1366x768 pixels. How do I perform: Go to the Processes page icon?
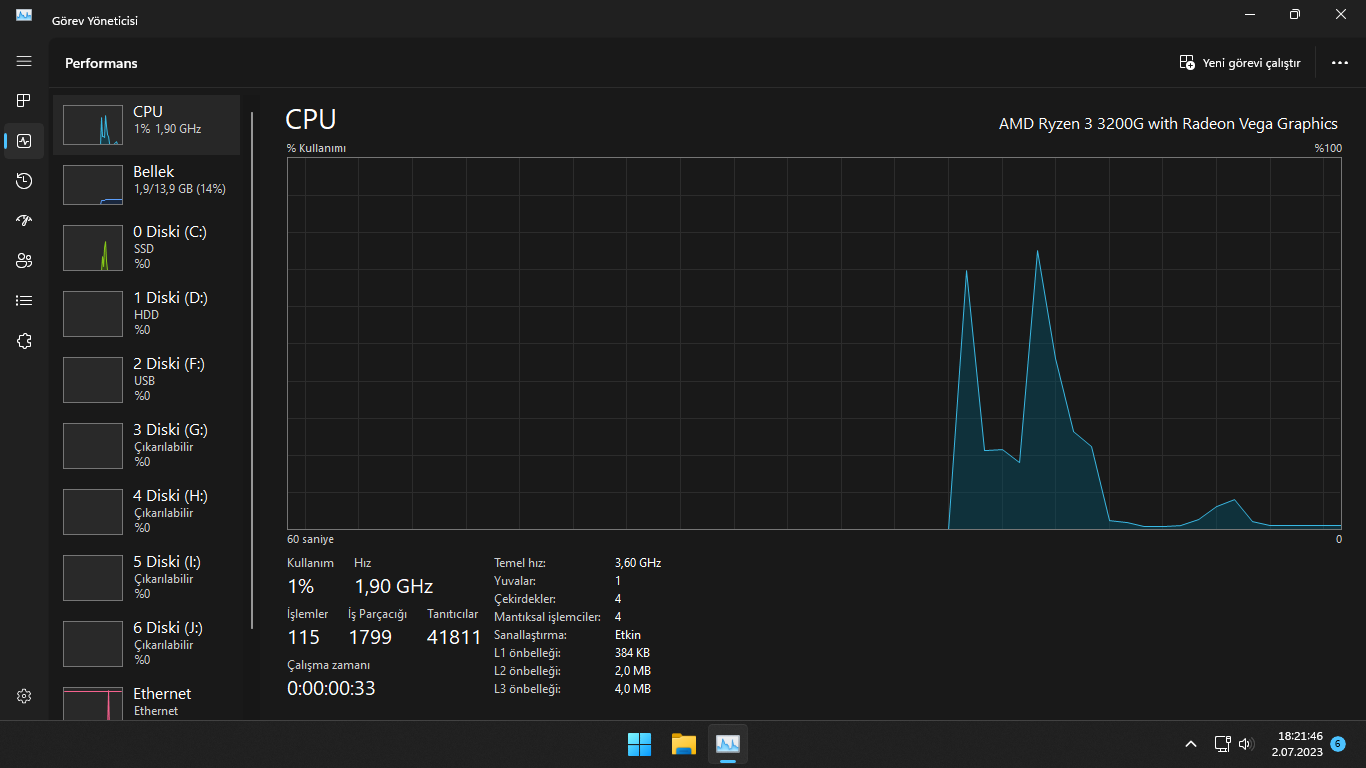click(24, 100)
